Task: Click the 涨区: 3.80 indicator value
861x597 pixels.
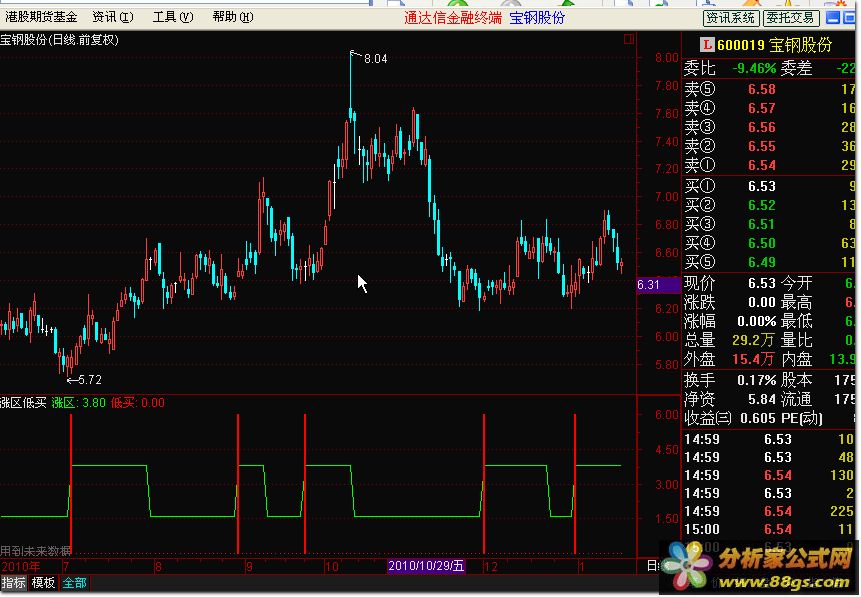Action: tap(79, 403)
